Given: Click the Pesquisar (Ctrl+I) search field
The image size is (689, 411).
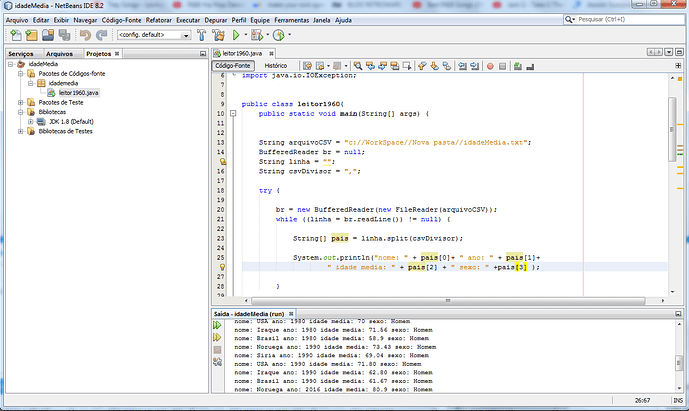Looking at the screenshot, I should point(624,20).
